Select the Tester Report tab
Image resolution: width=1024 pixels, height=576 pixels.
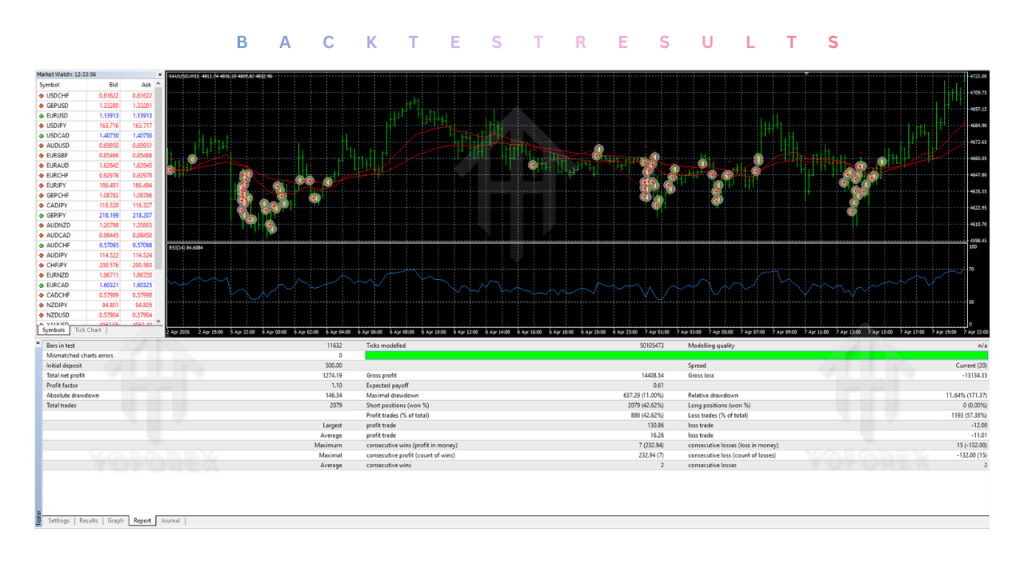click(142, 520)
